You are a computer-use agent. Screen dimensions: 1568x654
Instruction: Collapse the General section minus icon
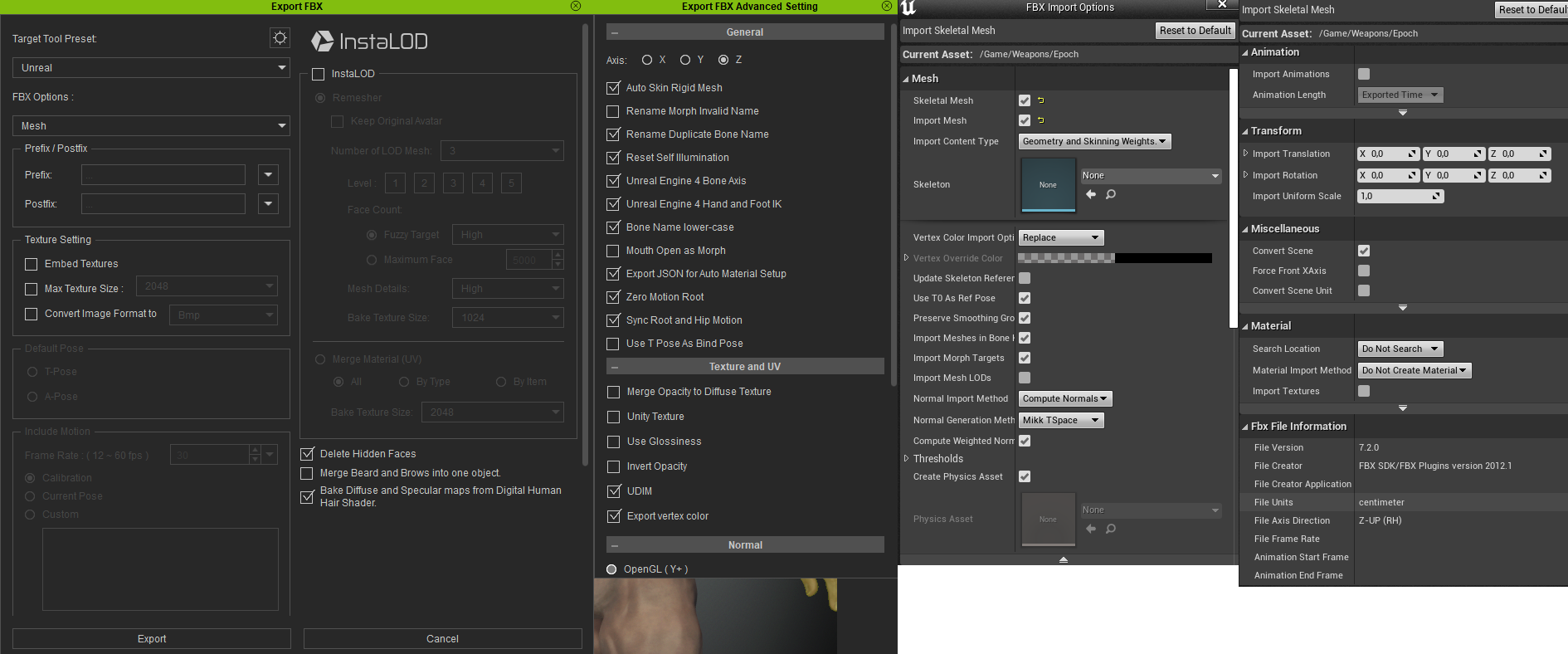click(615, 32)
